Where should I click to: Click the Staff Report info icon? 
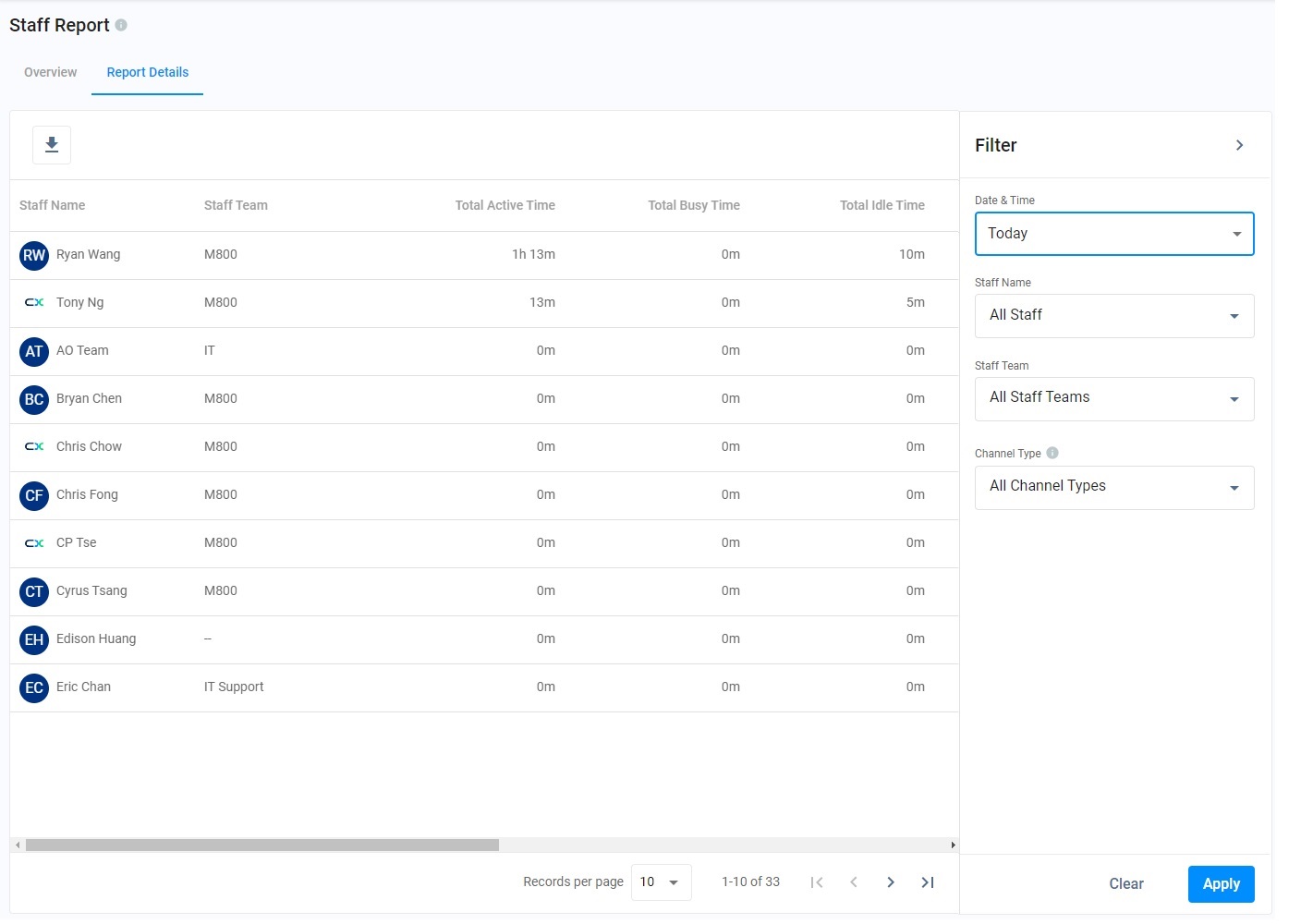pyautogui.click(x=121, y=25)
